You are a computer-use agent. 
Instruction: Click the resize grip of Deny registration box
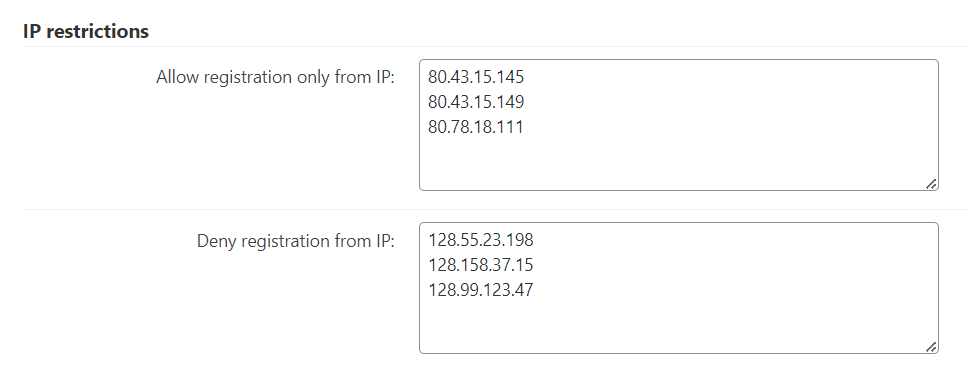tap(931, 347)
